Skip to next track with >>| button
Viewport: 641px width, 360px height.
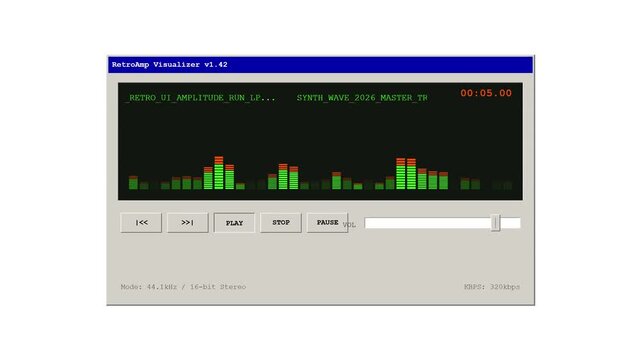(188, 223)
